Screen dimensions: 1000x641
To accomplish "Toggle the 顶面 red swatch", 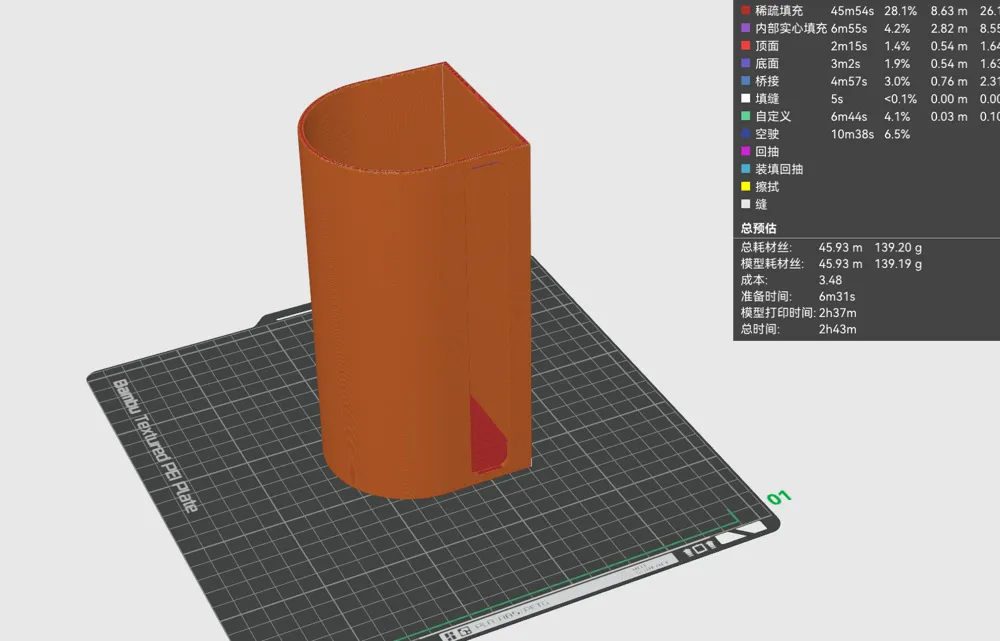I will (x=746, y=46).
